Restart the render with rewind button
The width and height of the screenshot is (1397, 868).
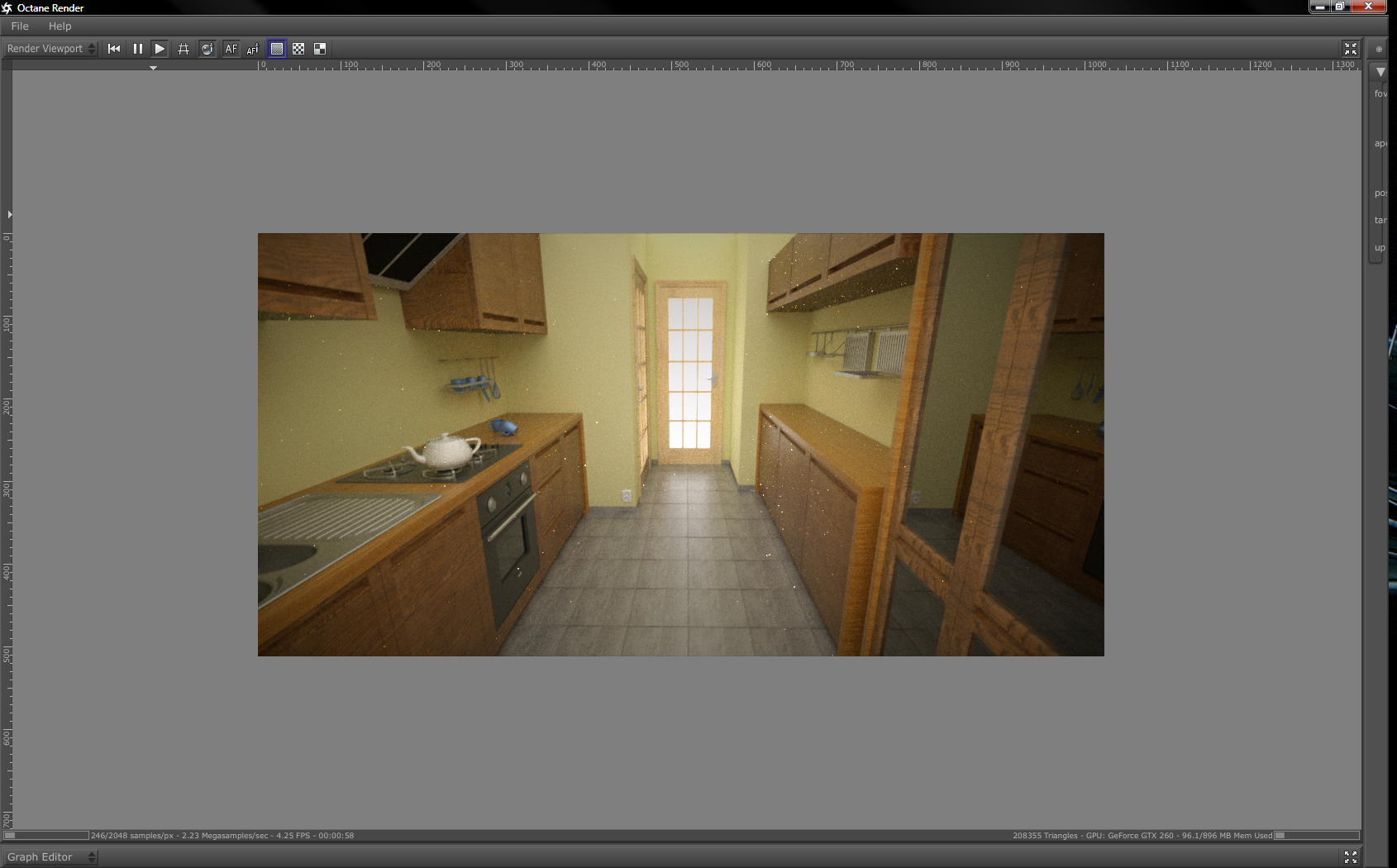pos(114,49)
